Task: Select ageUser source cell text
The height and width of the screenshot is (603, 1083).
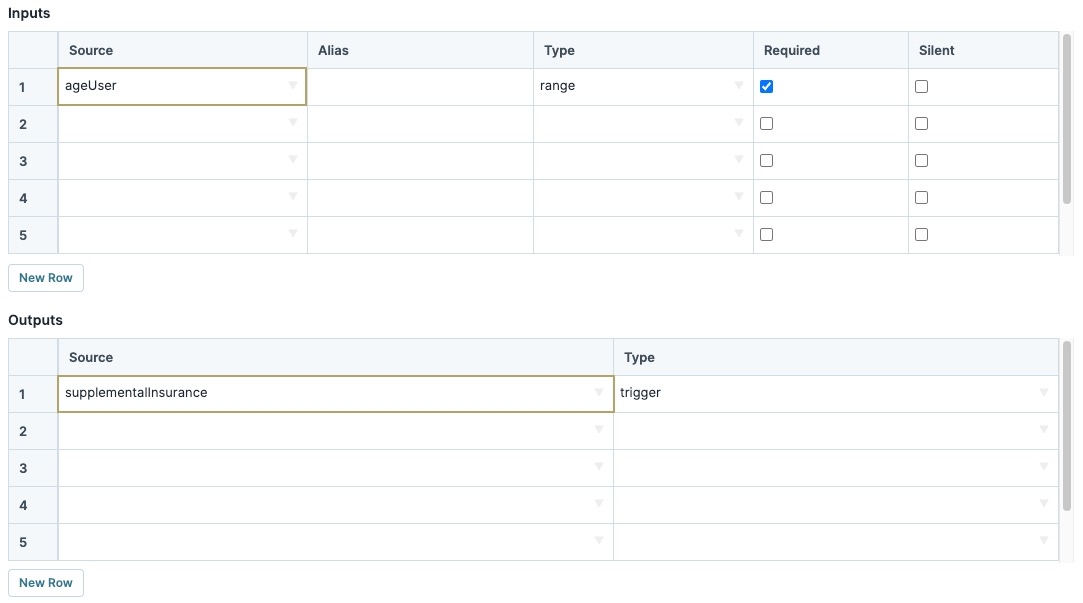Action: pyautogui.click(x=90, y=86)
